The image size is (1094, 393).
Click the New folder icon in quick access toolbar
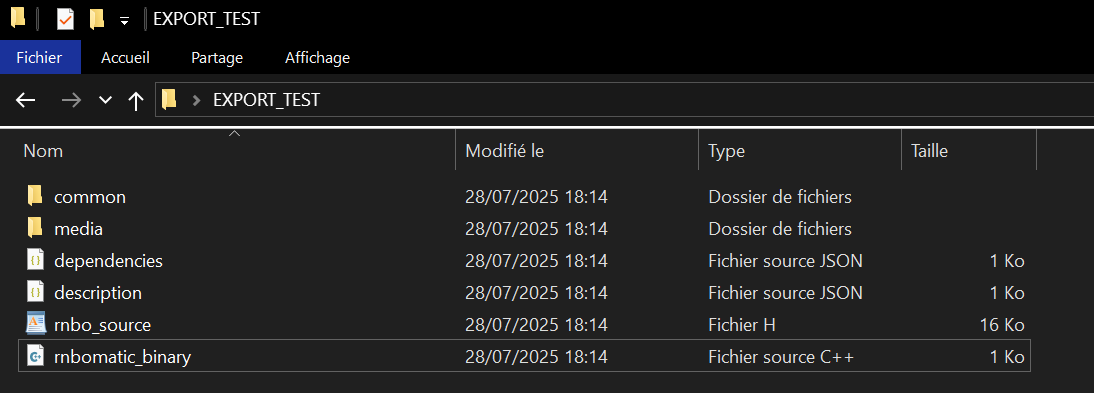pyautogui.click(x=97, y=19)
